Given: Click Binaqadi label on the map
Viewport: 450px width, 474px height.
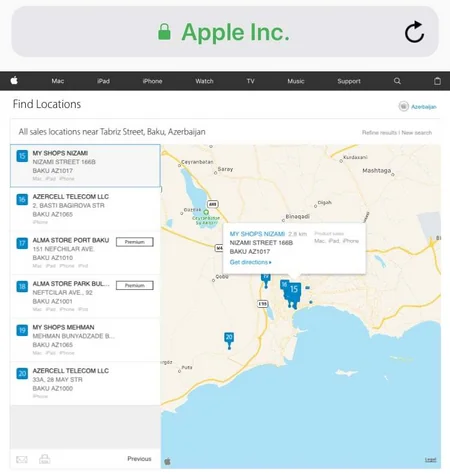Looking at the screenshot, I should coord(297,216).
